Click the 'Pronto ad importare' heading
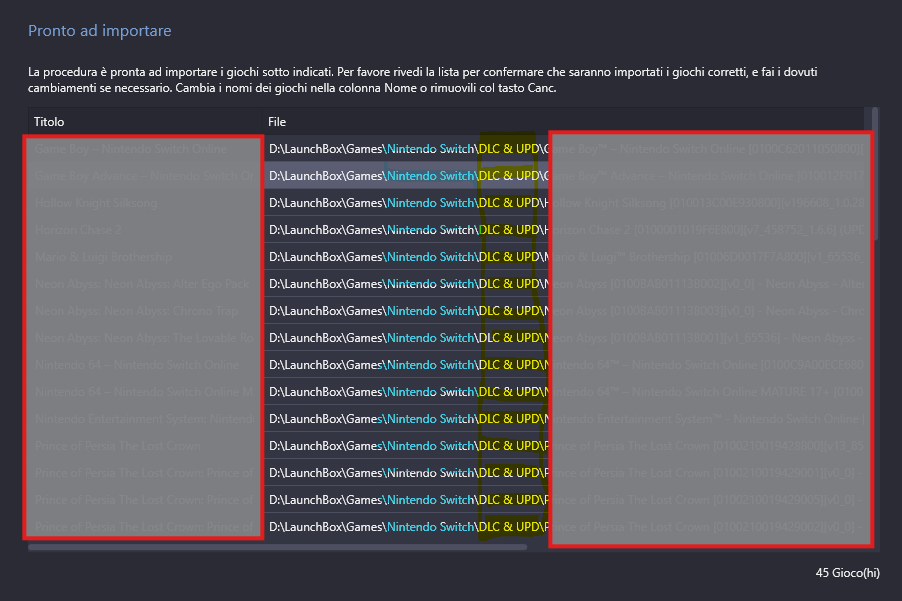 point(100,30)
